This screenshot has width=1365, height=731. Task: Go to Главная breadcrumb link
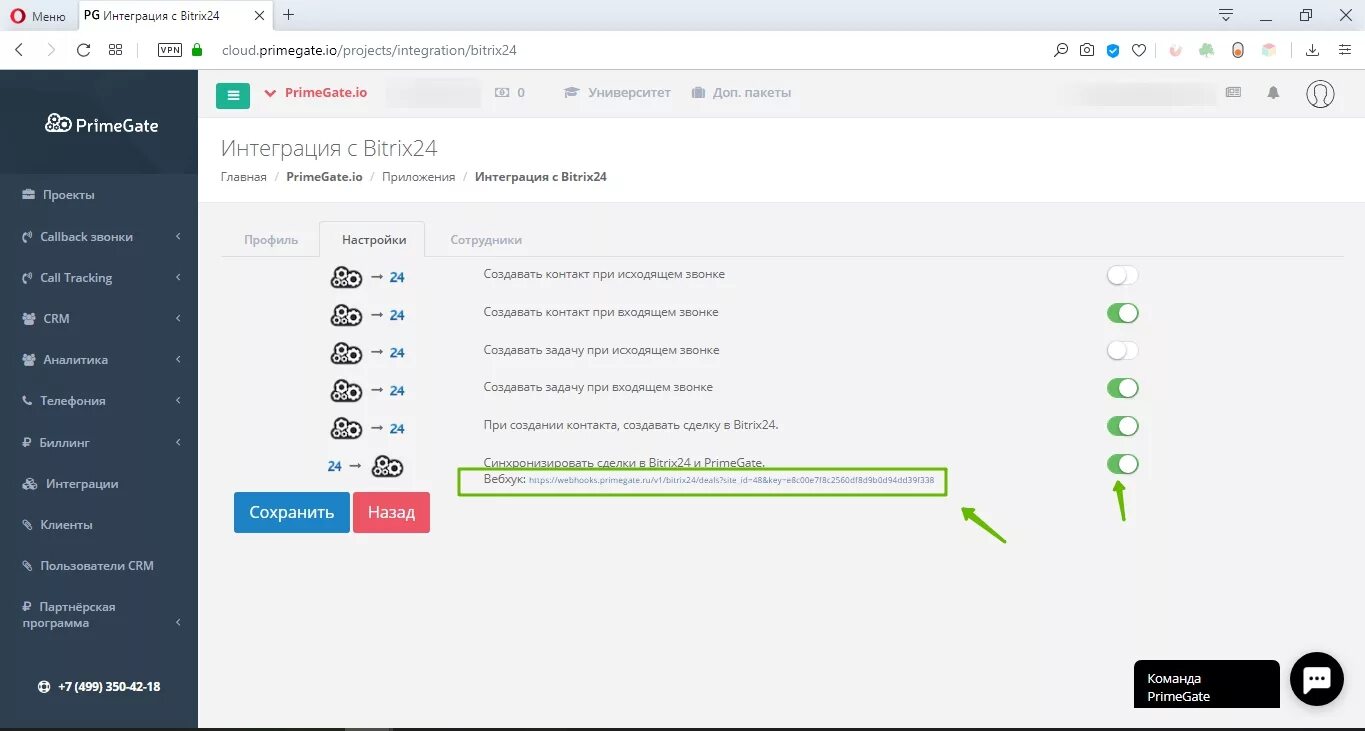(x=244, y=177)
